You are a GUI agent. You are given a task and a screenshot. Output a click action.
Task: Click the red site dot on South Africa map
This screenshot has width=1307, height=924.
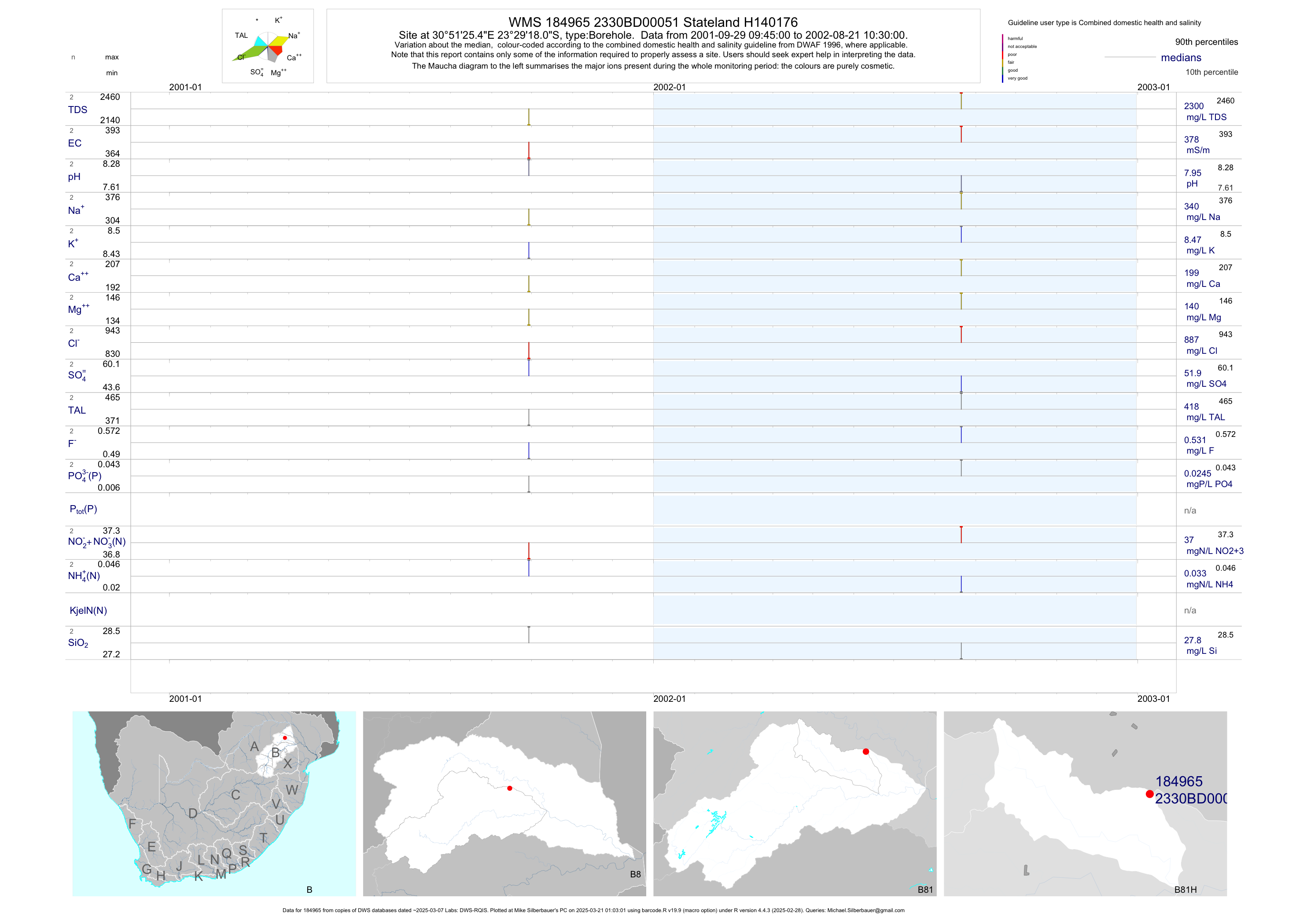pyautogui.click(x=285, y=738)
